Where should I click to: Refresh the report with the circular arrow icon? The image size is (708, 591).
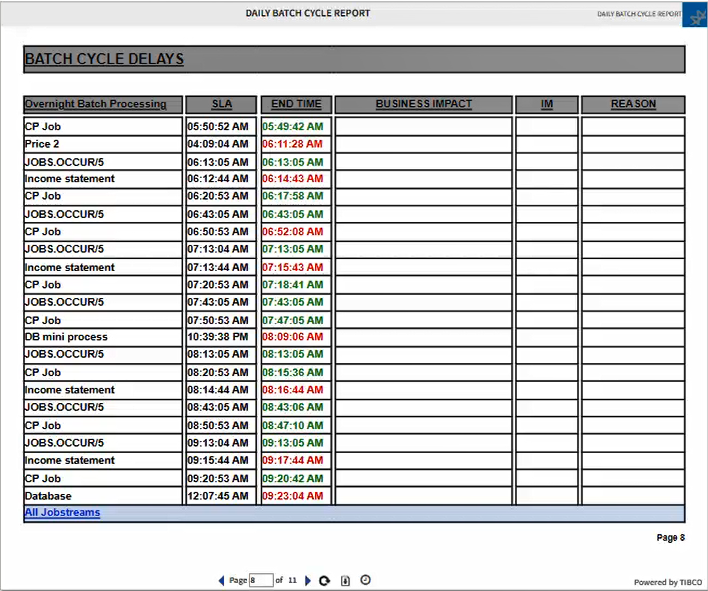(x=324, y=581)
